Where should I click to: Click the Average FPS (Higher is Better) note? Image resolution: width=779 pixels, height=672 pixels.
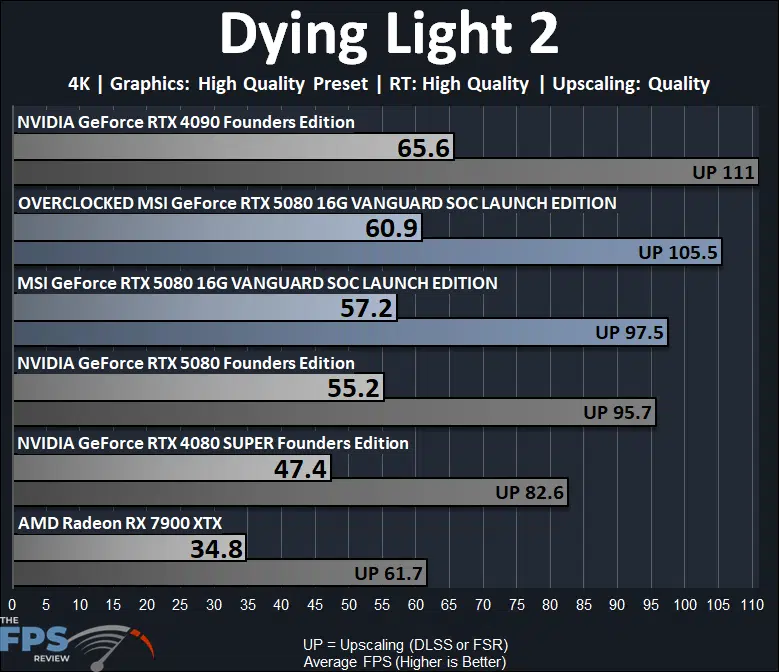pyautogui.click(x=405, y=662)
